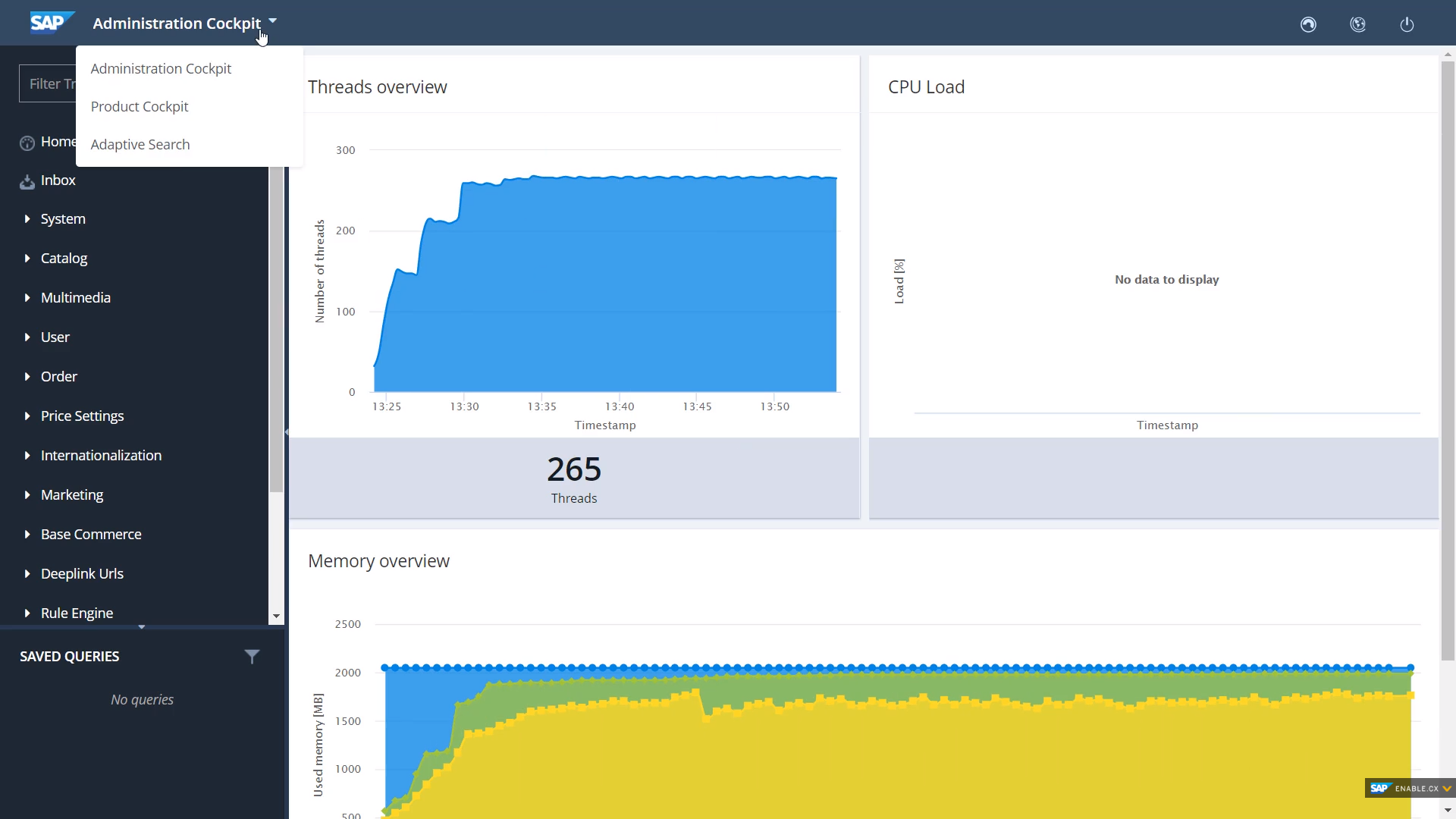This screenshot has height=819, width=1456.
Task: Log out using the power icon
Action: [x=1407, y=24]
